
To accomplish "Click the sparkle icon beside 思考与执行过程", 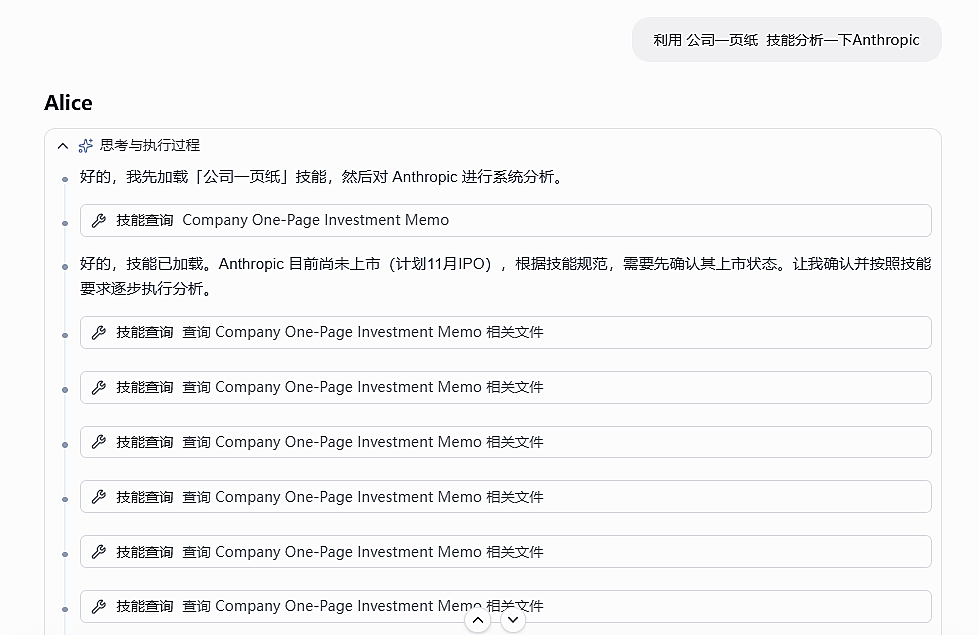I will click(85, 145).
